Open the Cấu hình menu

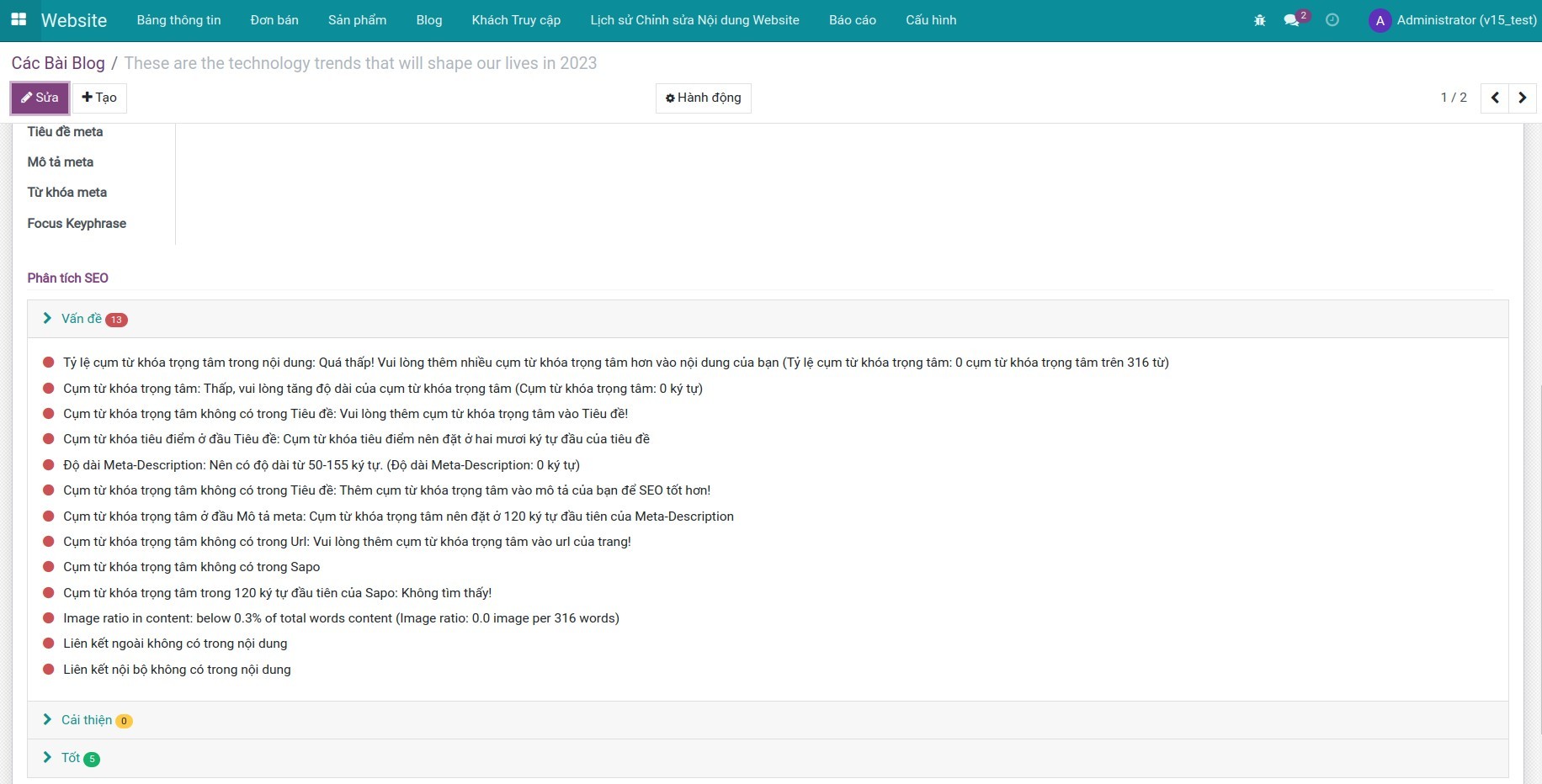pyautogui.click(x=930, y=20)
